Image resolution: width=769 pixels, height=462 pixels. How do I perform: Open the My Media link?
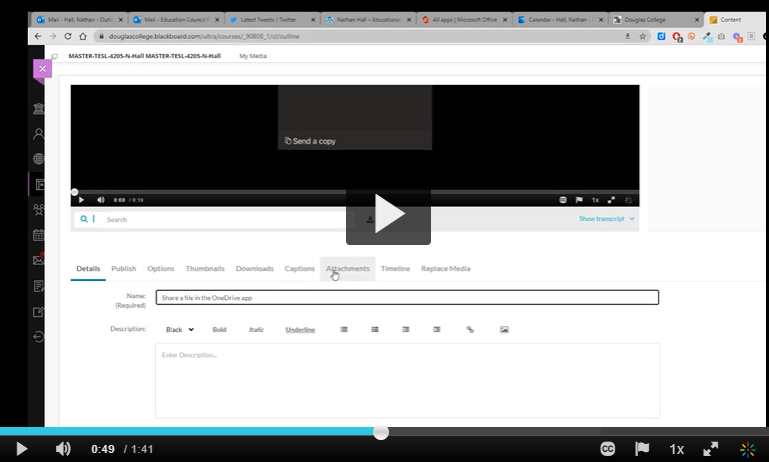[259, 56]
